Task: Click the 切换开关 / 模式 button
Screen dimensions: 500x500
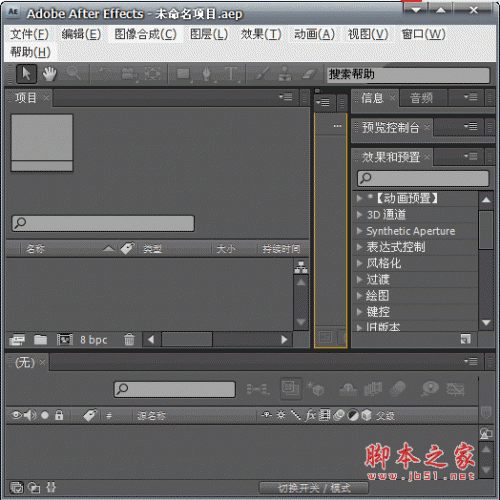Action: tap(314, 488)
